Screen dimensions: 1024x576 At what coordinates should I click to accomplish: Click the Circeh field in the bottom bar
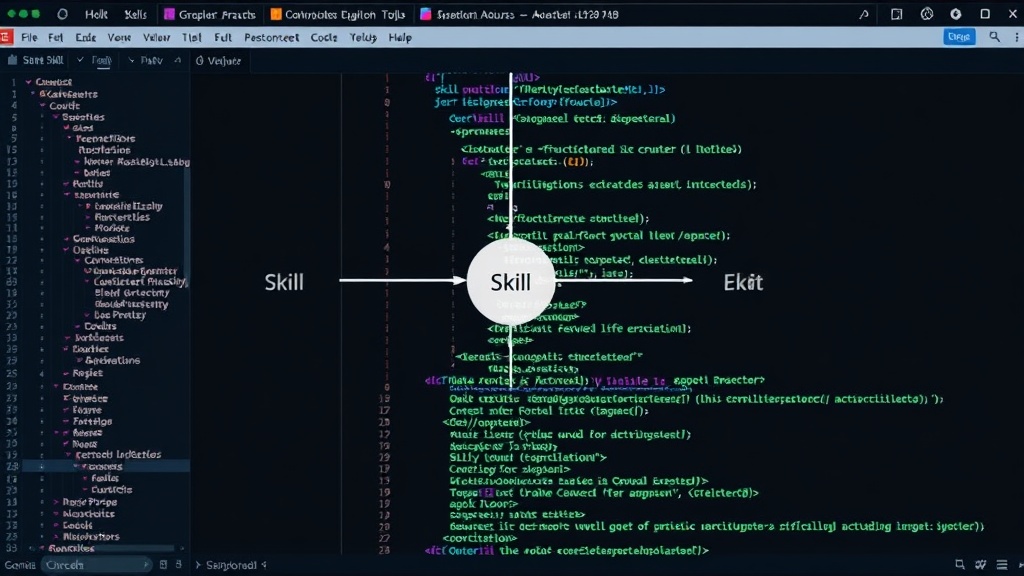click(x=96, y=565)
